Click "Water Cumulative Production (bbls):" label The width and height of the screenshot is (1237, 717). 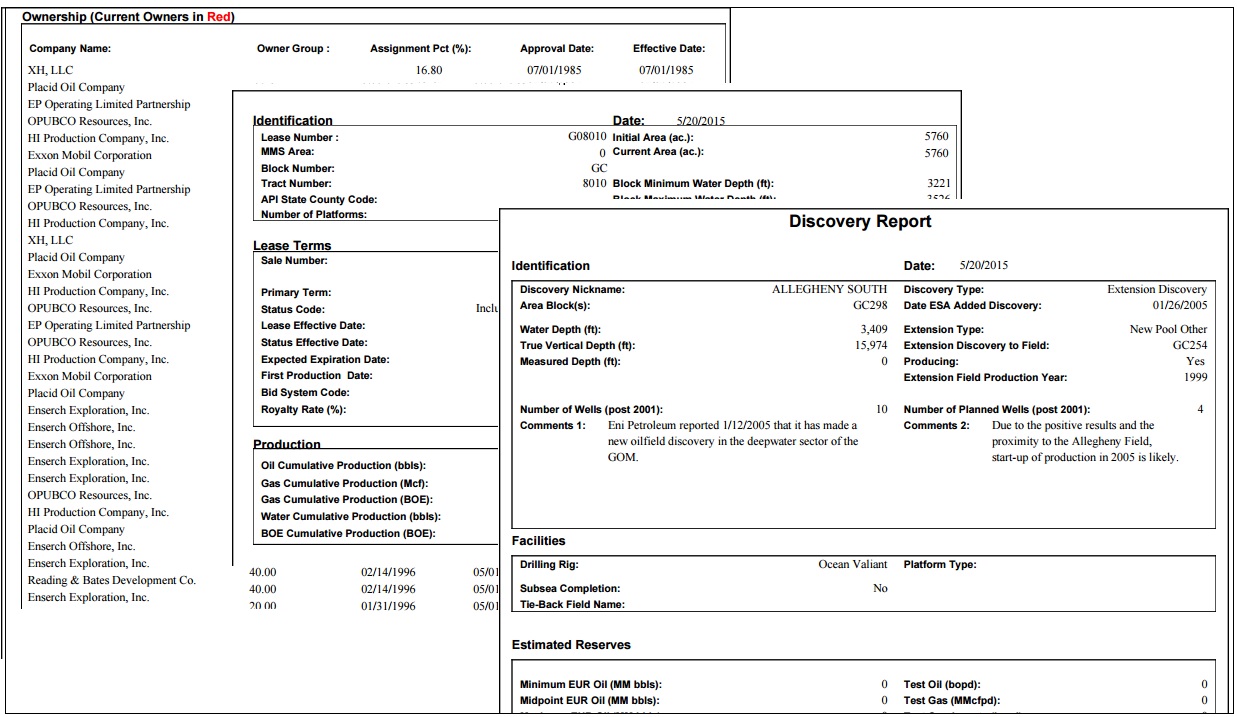tap(351, 517)
